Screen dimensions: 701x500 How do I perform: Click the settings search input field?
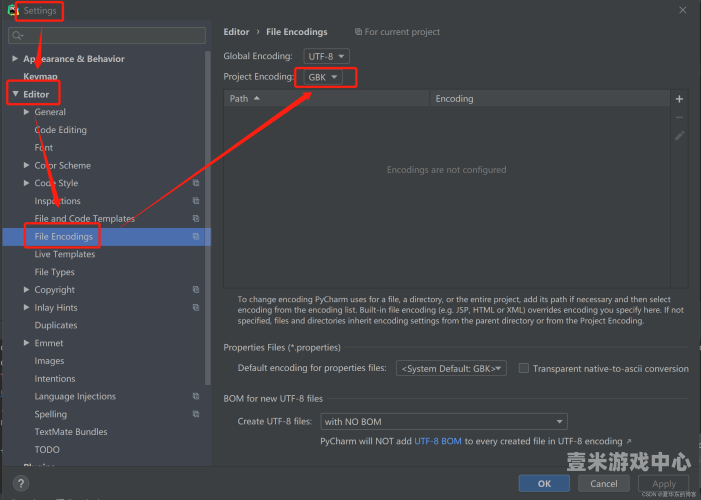pos(107,35)
